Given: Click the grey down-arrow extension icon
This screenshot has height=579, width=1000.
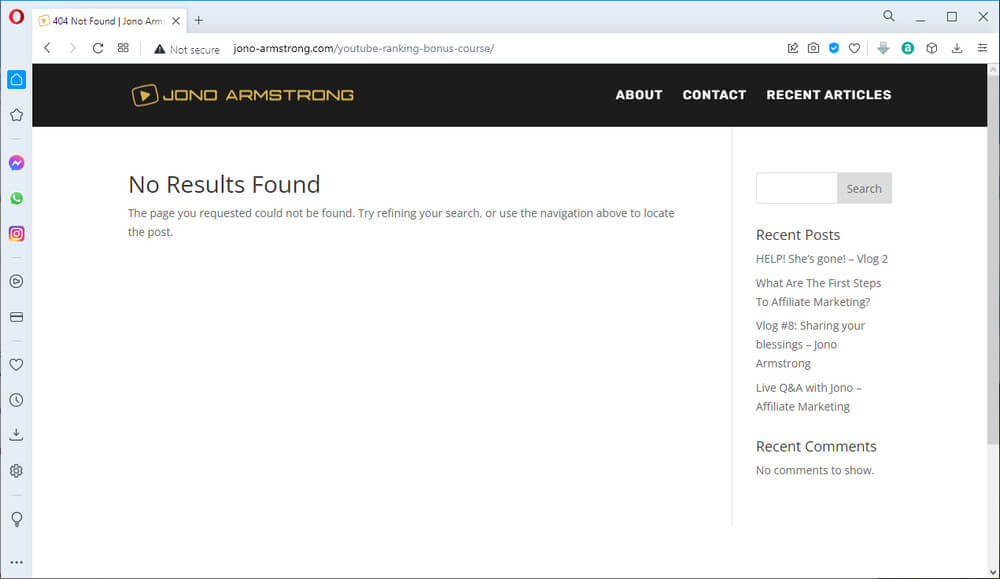Looking at the screenshot, I should pos(883,48).
